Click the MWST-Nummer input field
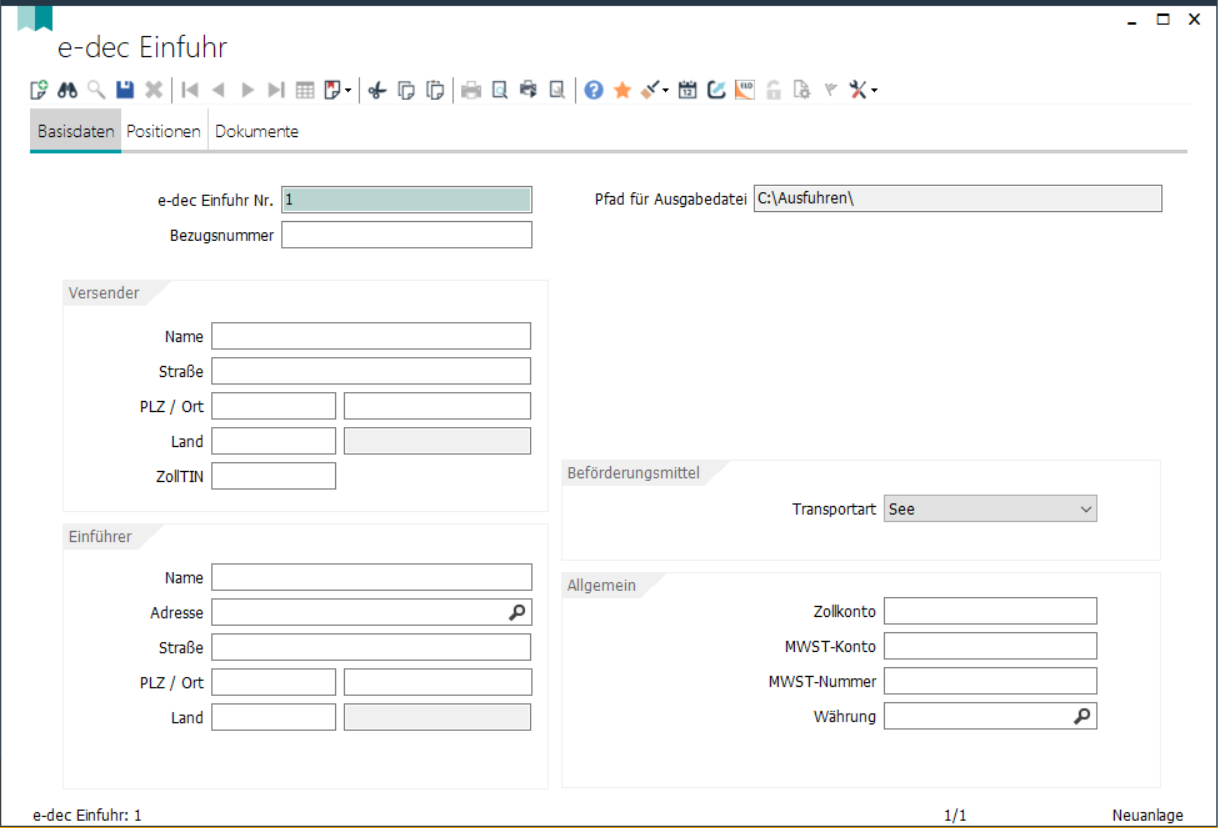1218x828 pixels. [x=990, y=681]
